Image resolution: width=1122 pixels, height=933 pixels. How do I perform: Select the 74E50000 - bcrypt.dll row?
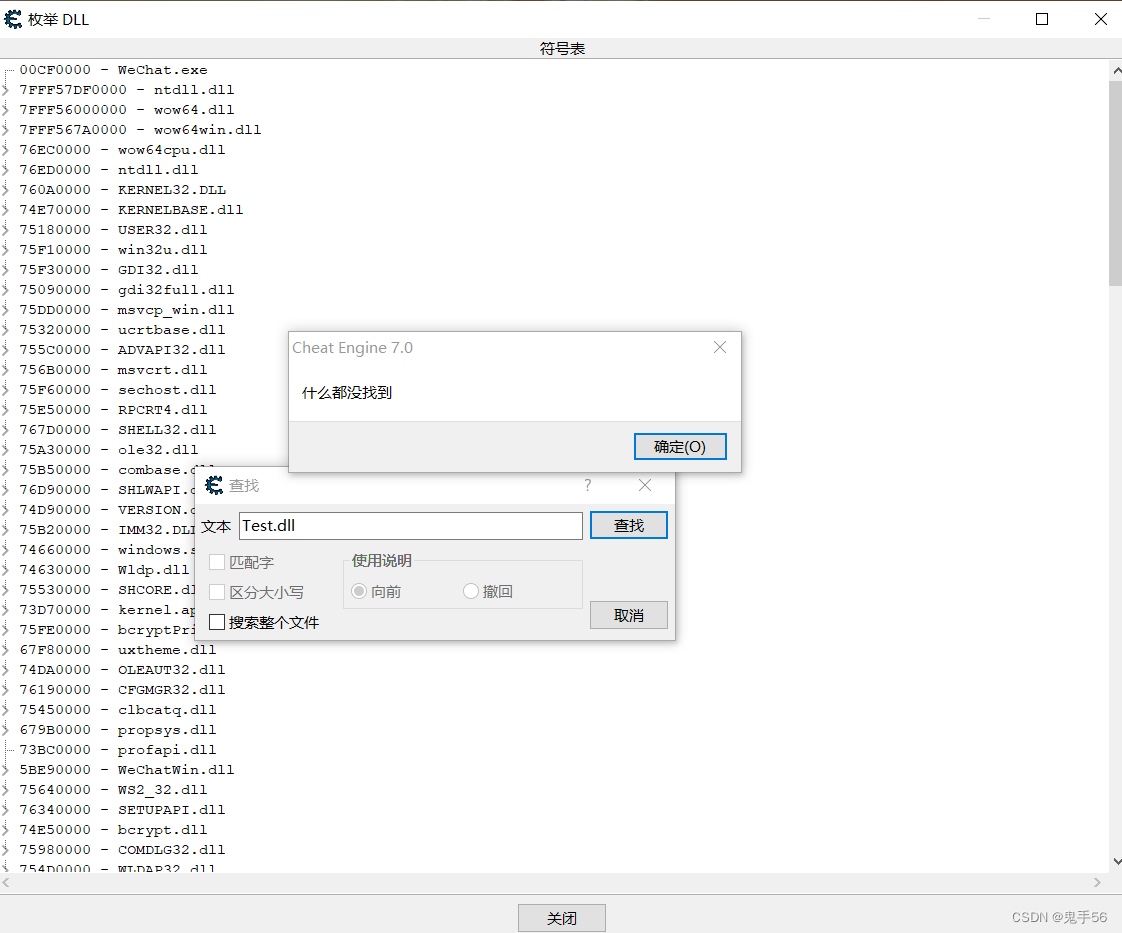(x=113, y=830)
